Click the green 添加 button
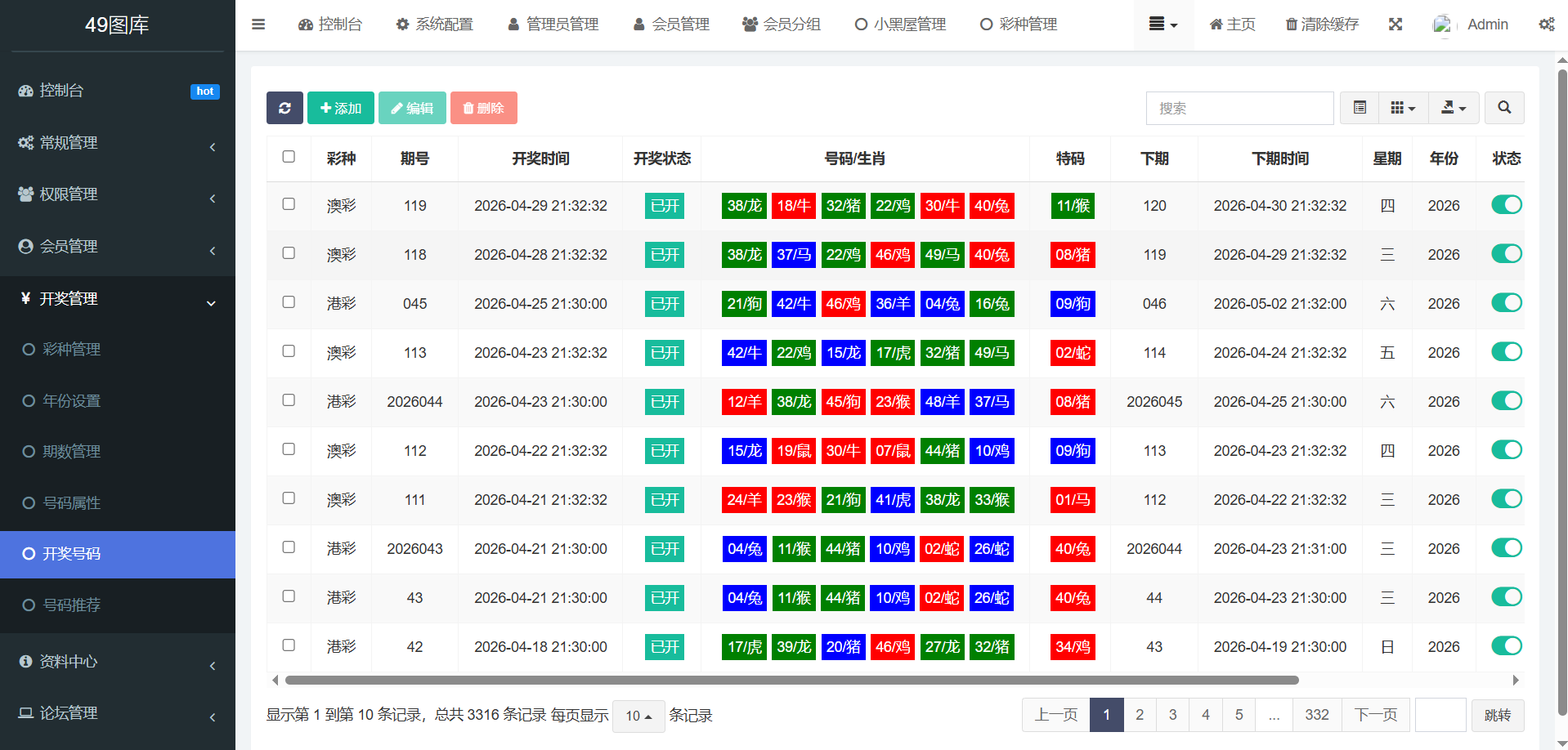Viewport: 1568px width, 750px height. pyautogui.click(x=341, y=108)
